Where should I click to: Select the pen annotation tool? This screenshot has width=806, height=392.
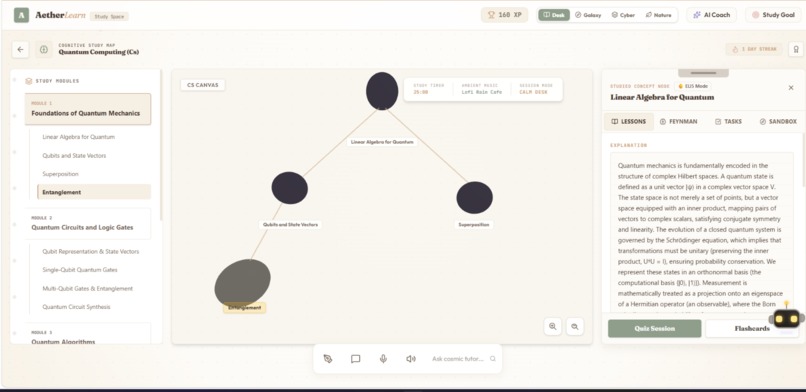coord(328,359)
